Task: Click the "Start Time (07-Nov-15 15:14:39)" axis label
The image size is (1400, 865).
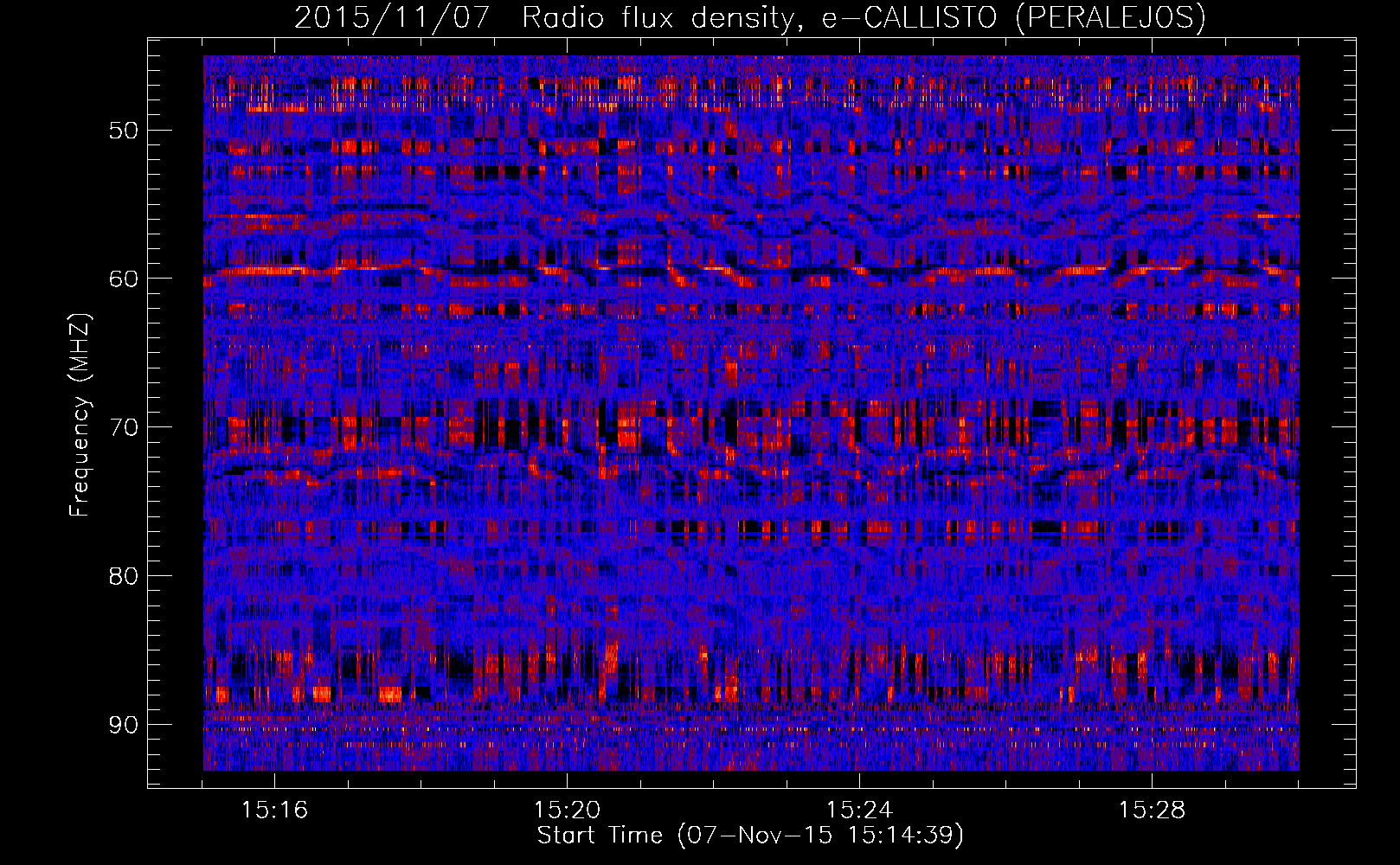Action: tap(750, 836)
